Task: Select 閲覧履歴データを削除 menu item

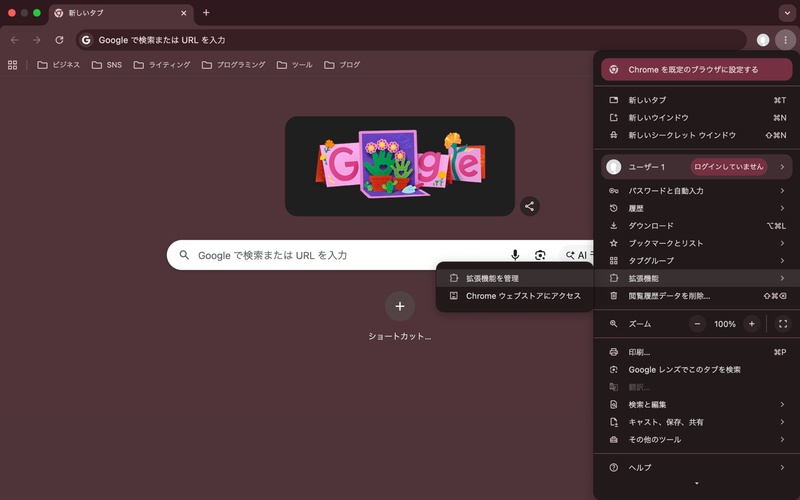Action: pyautogui.click(x=696, y=296)
